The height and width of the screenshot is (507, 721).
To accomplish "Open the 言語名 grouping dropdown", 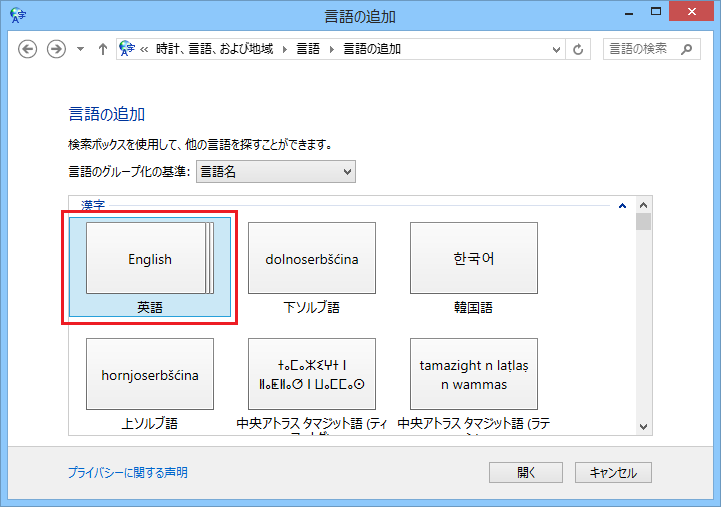I will pos(276,172).
